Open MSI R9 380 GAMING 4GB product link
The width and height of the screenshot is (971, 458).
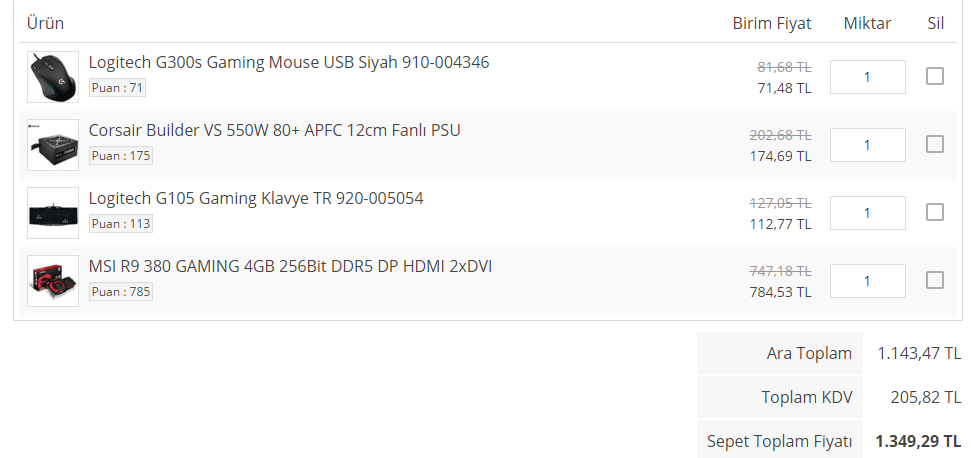[290, 266]
